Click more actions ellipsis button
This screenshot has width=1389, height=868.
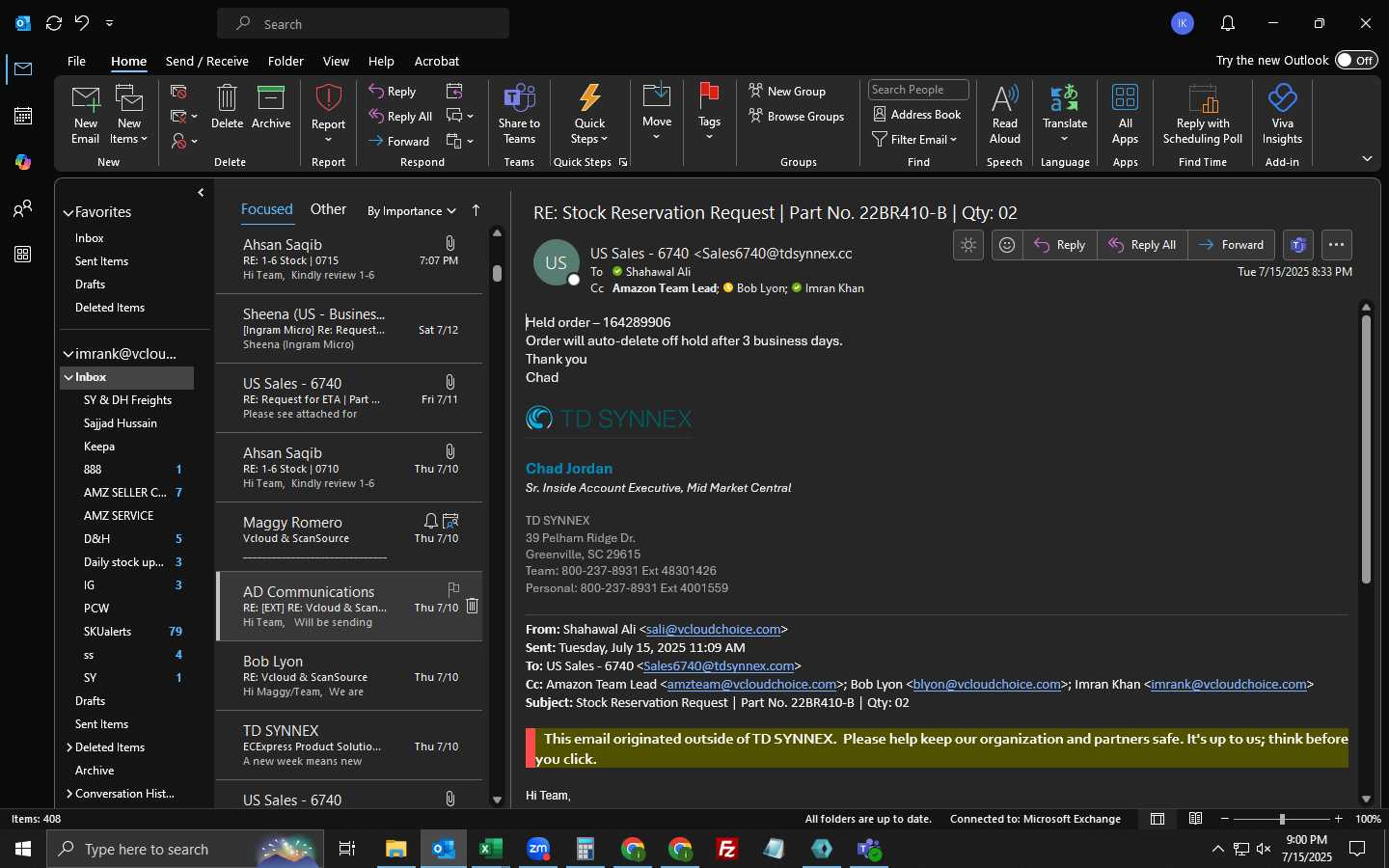(1336, 245)
